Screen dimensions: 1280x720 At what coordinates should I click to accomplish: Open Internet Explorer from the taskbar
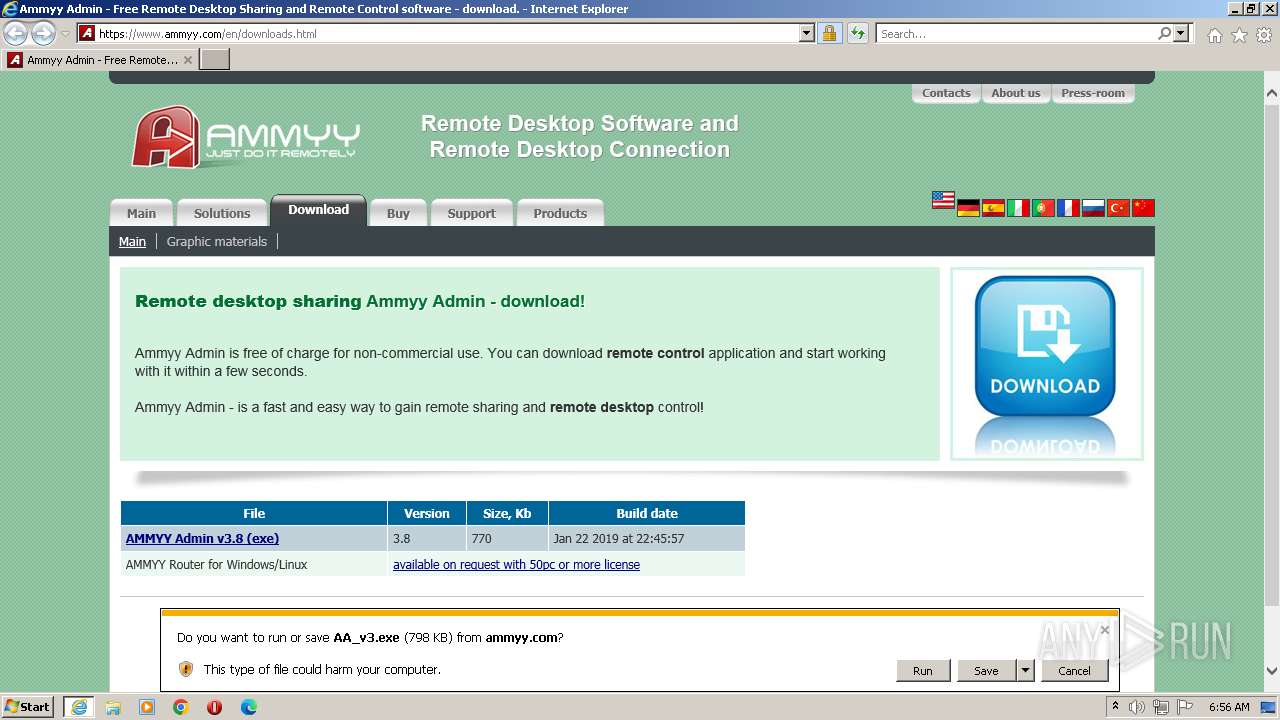coord(79,707)
